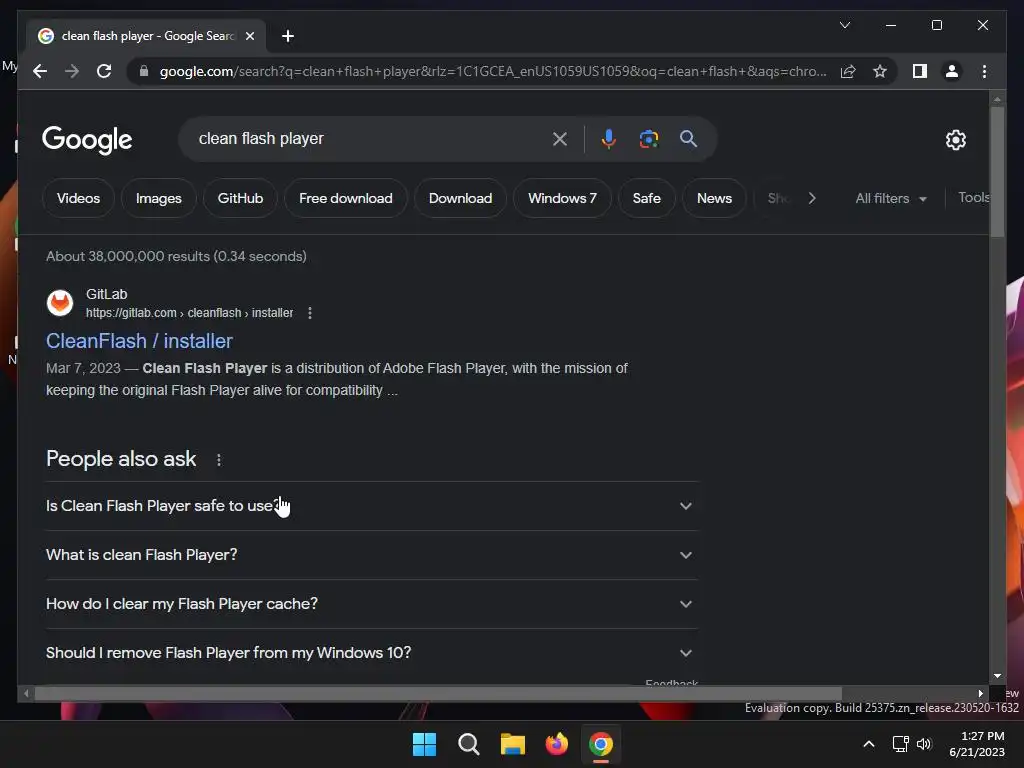This screenshot has height=768, width=1024.
Task: Click the horizontal scrollbar right arrow
Action: (x=980, y=694)
